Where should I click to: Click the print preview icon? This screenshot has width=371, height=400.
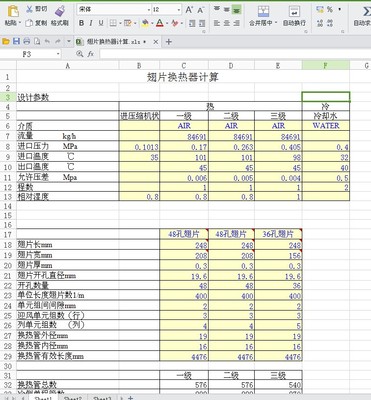37,41
